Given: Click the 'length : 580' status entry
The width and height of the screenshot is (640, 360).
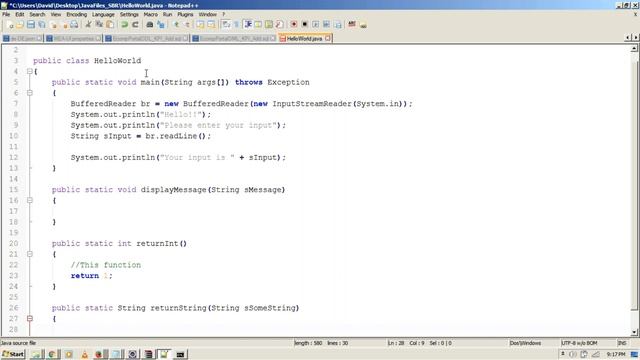Looking at the screenshot, I should coord(308,343).
